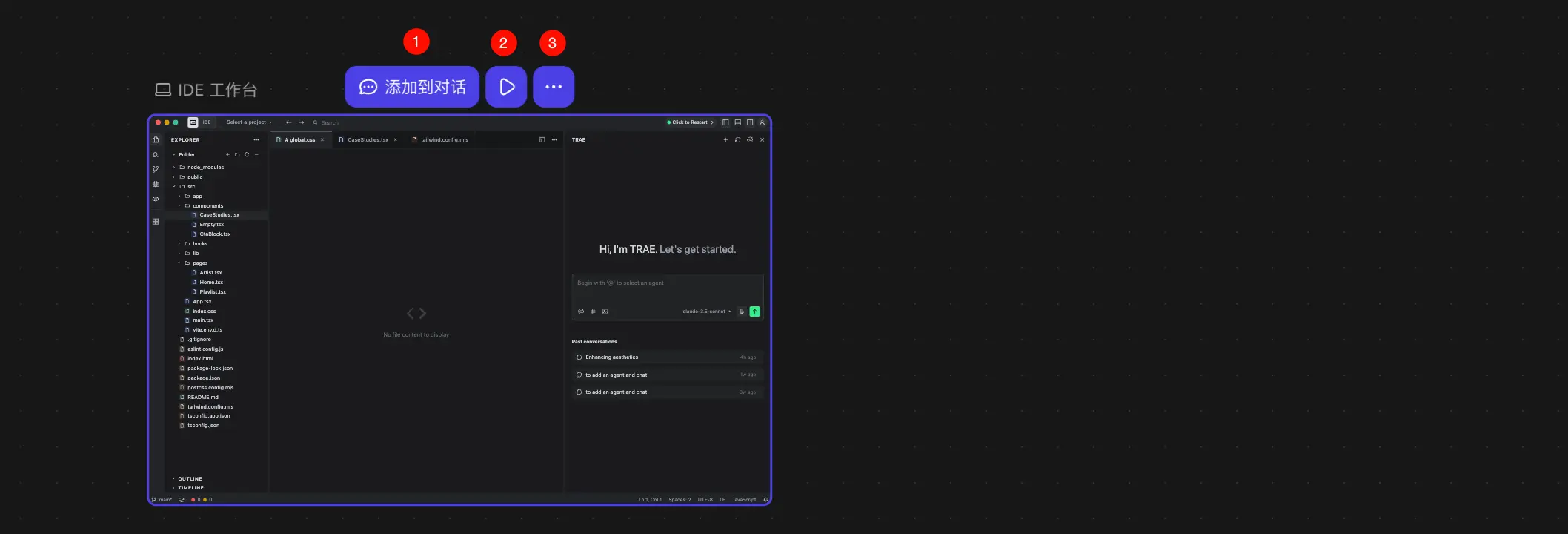Viewport: 1568px width, 534px height.
Task: Insert an @ agent mention in chat
Action: coord(581,311)
